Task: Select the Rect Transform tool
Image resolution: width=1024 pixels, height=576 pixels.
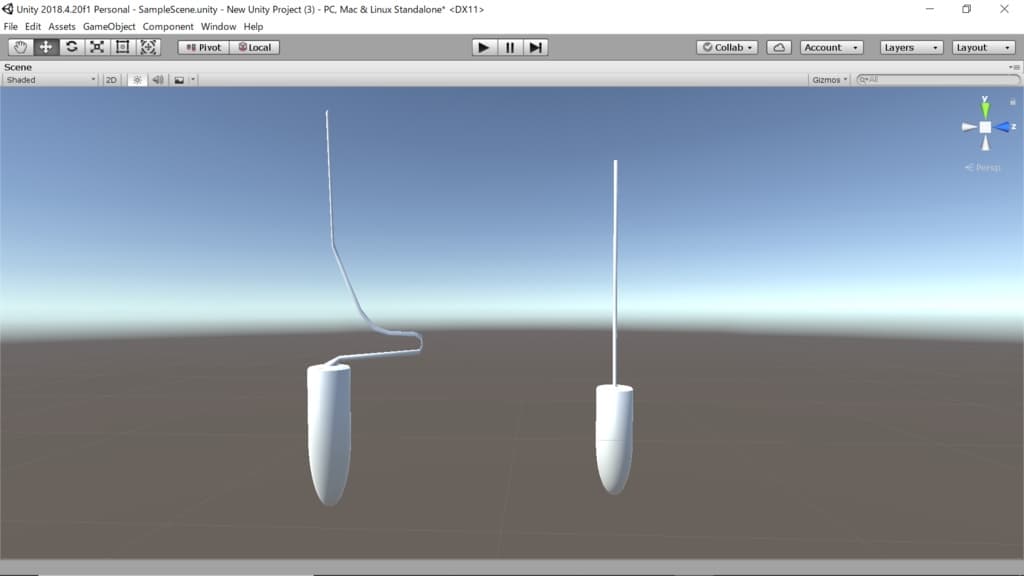Action: 122,47
